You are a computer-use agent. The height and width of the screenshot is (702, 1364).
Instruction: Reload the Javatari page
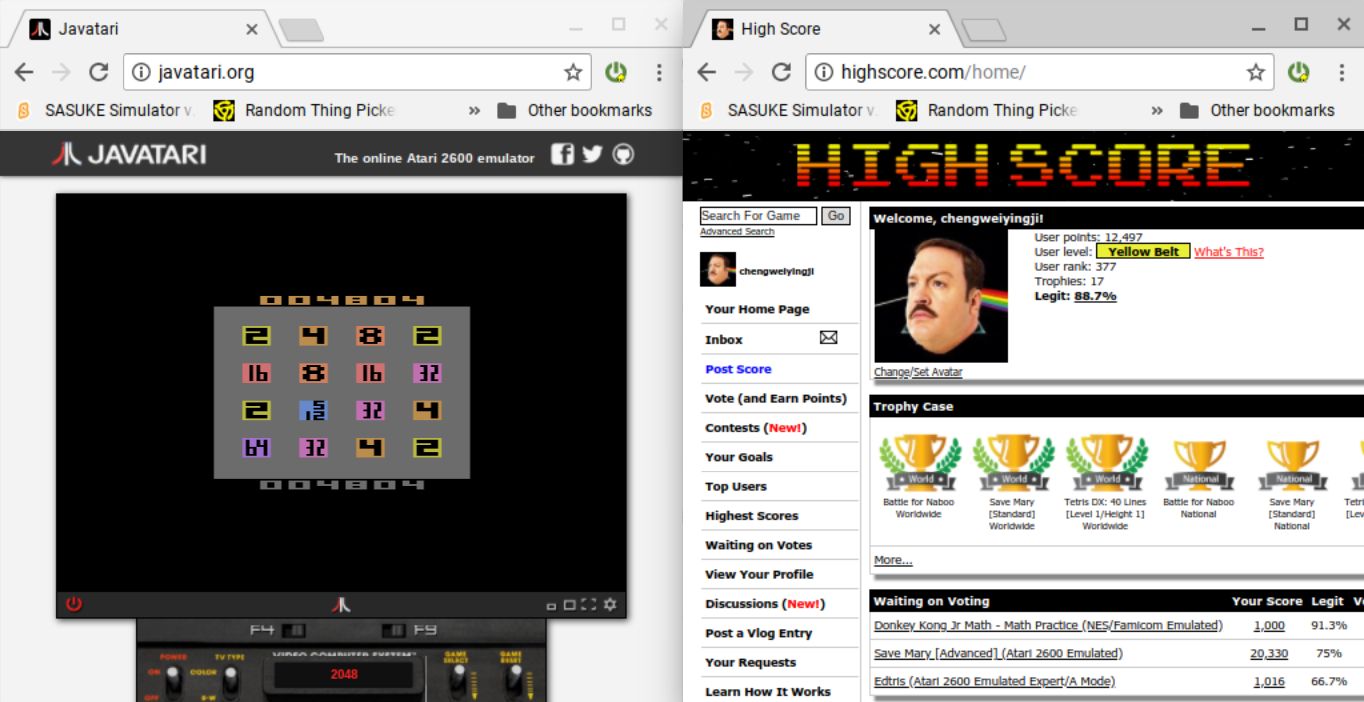[98, 72]
